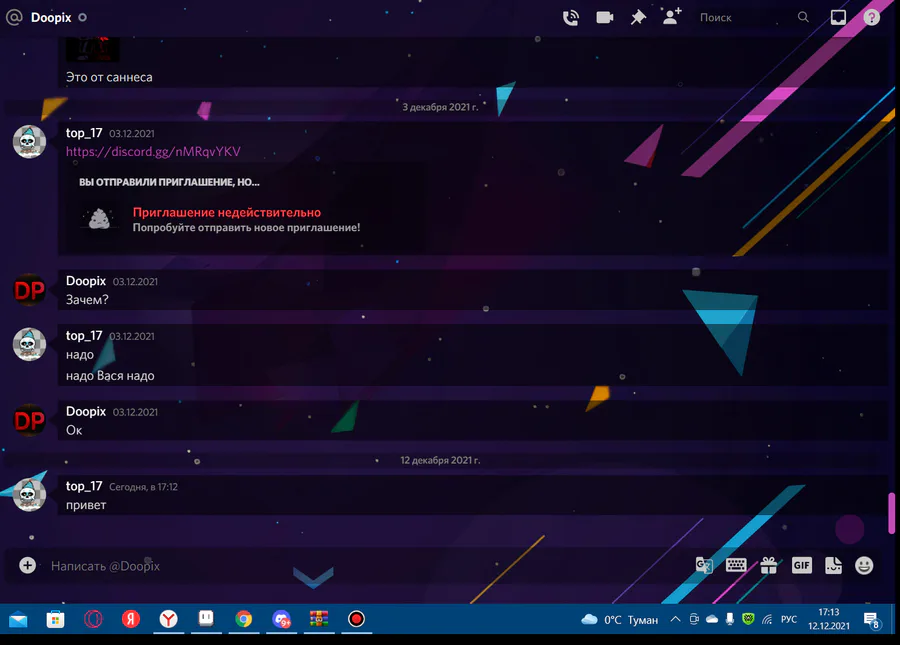
Task: Open the Wi-Fi network tray icon
Action: (x=767, y=619)
